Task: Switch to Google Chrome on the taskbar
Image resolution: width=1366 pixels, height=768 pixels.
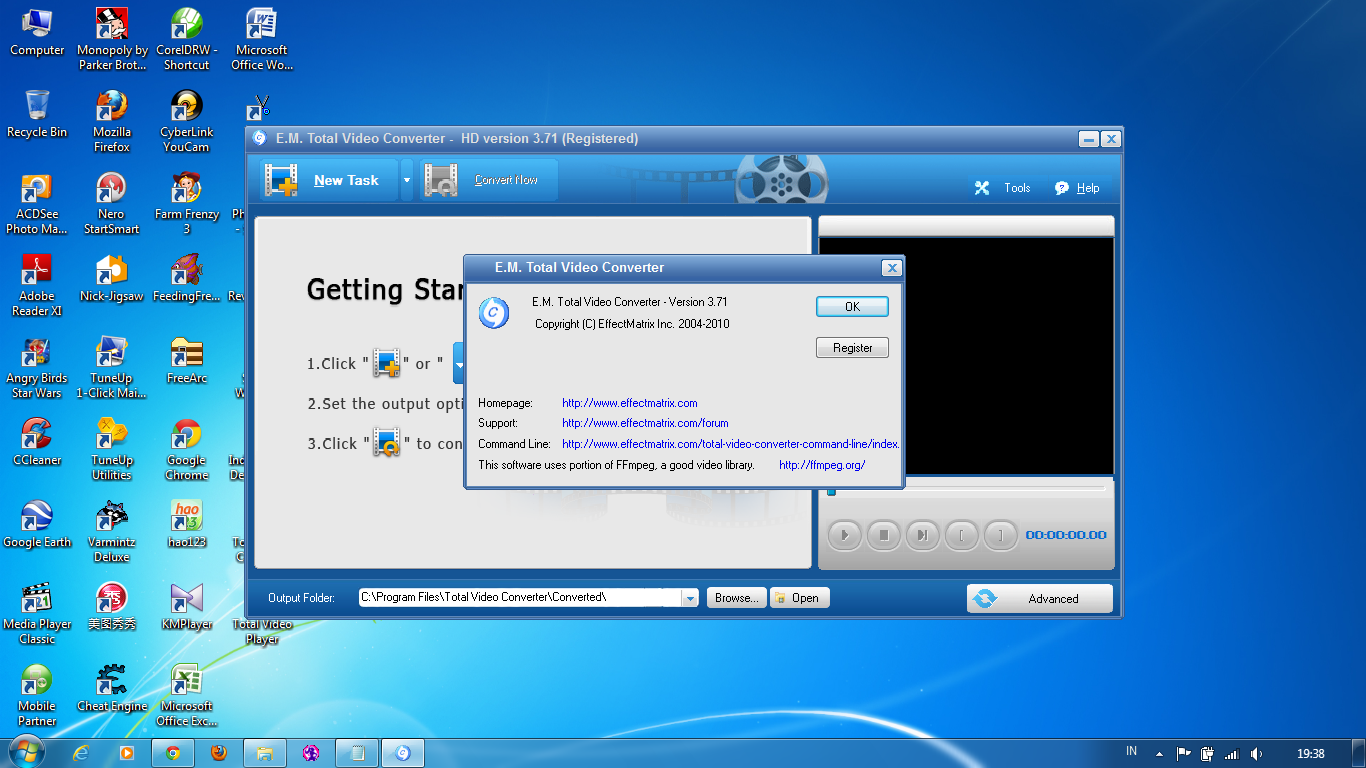Action: click(x=173, y=753)
